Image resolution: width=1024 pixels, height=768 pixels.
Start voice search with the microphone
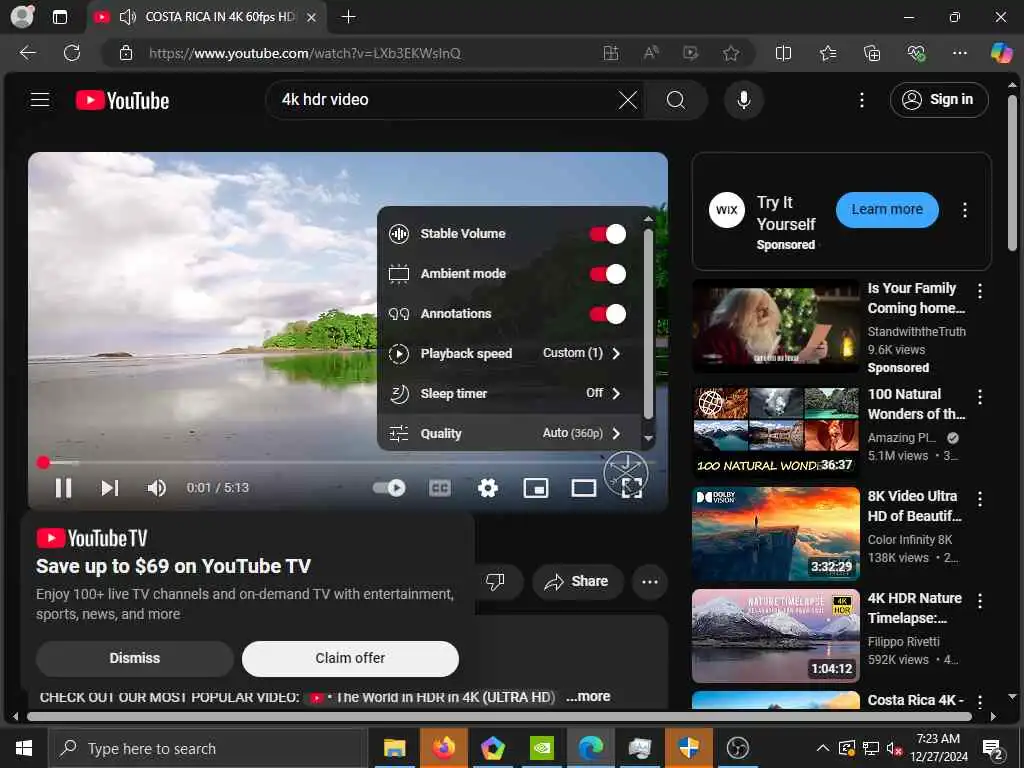point(743,100)
